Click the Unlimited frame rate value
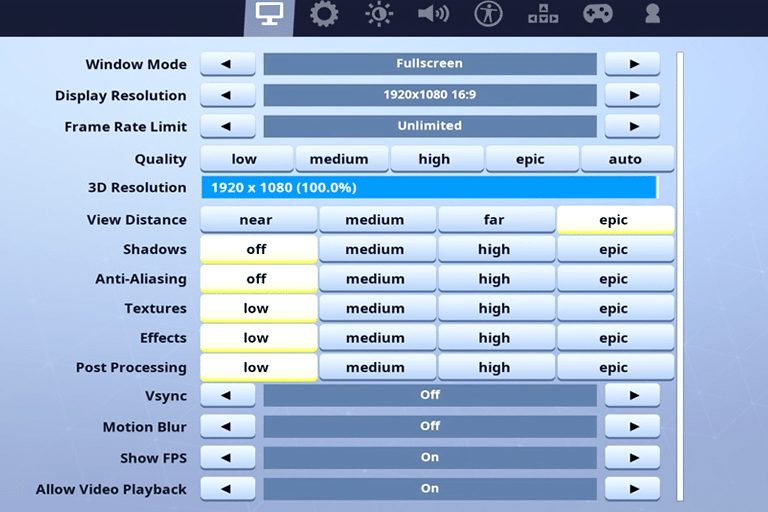Screen dimensions: 768x512 pos(430,126)
